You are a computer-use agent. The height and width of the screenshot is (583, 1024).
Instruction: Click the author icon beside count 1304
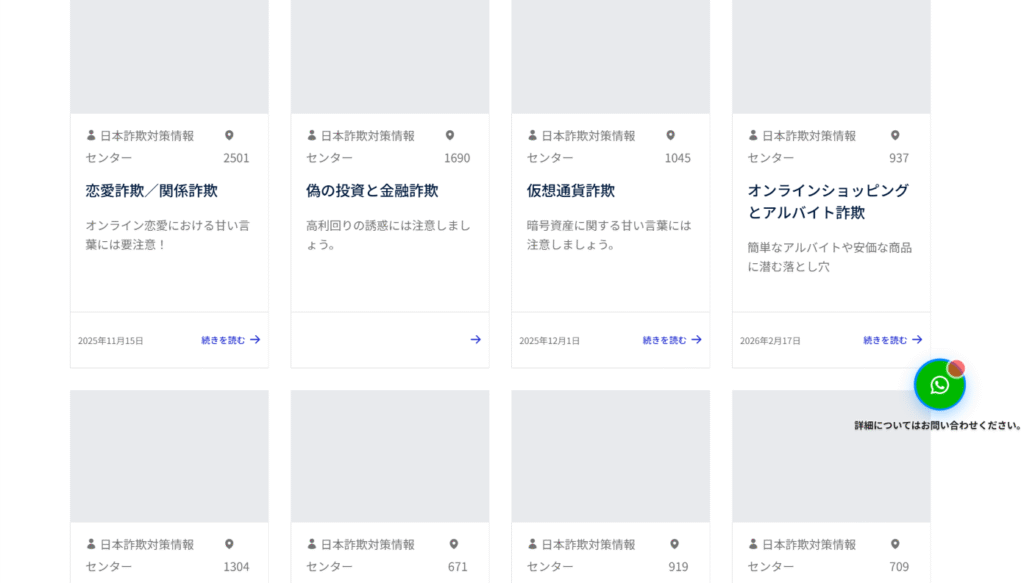coord(91,544)
